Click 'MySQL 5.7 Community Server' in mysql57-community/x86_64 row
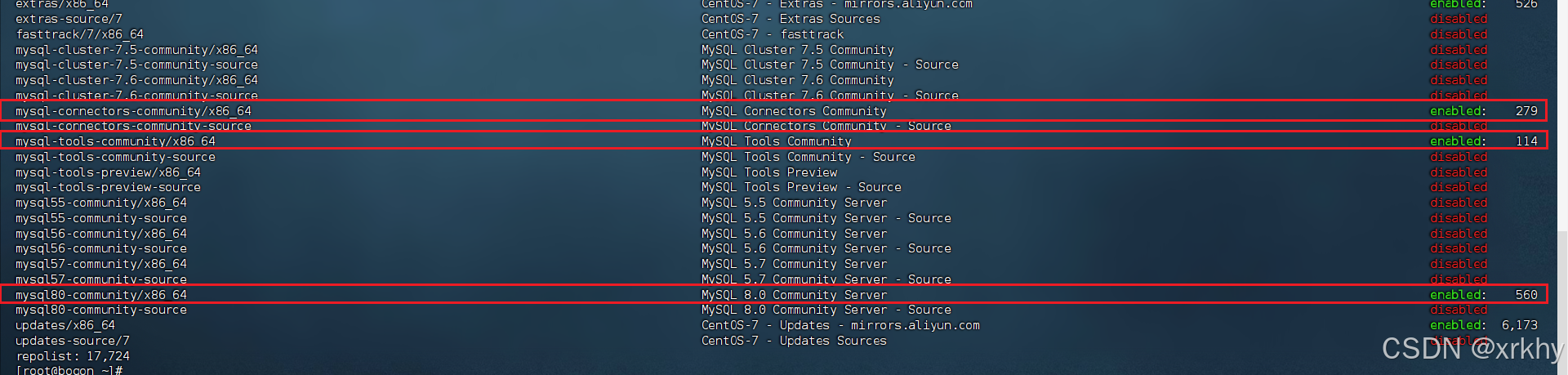 794,264
